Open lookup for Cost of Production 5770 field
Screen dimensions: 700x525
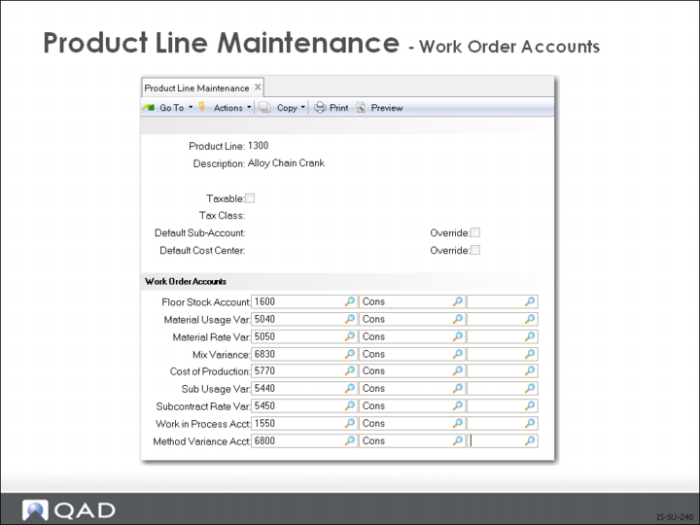click(350, 371)
